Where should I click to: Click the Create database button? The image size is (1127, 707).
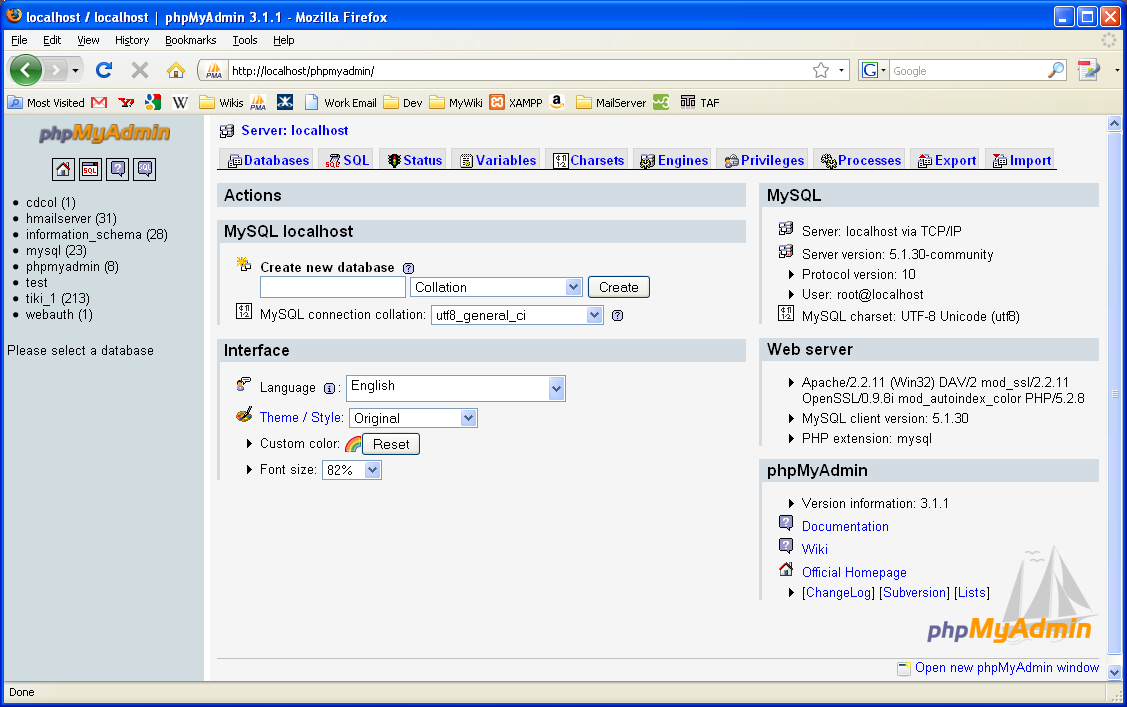(x=619, y=287)
